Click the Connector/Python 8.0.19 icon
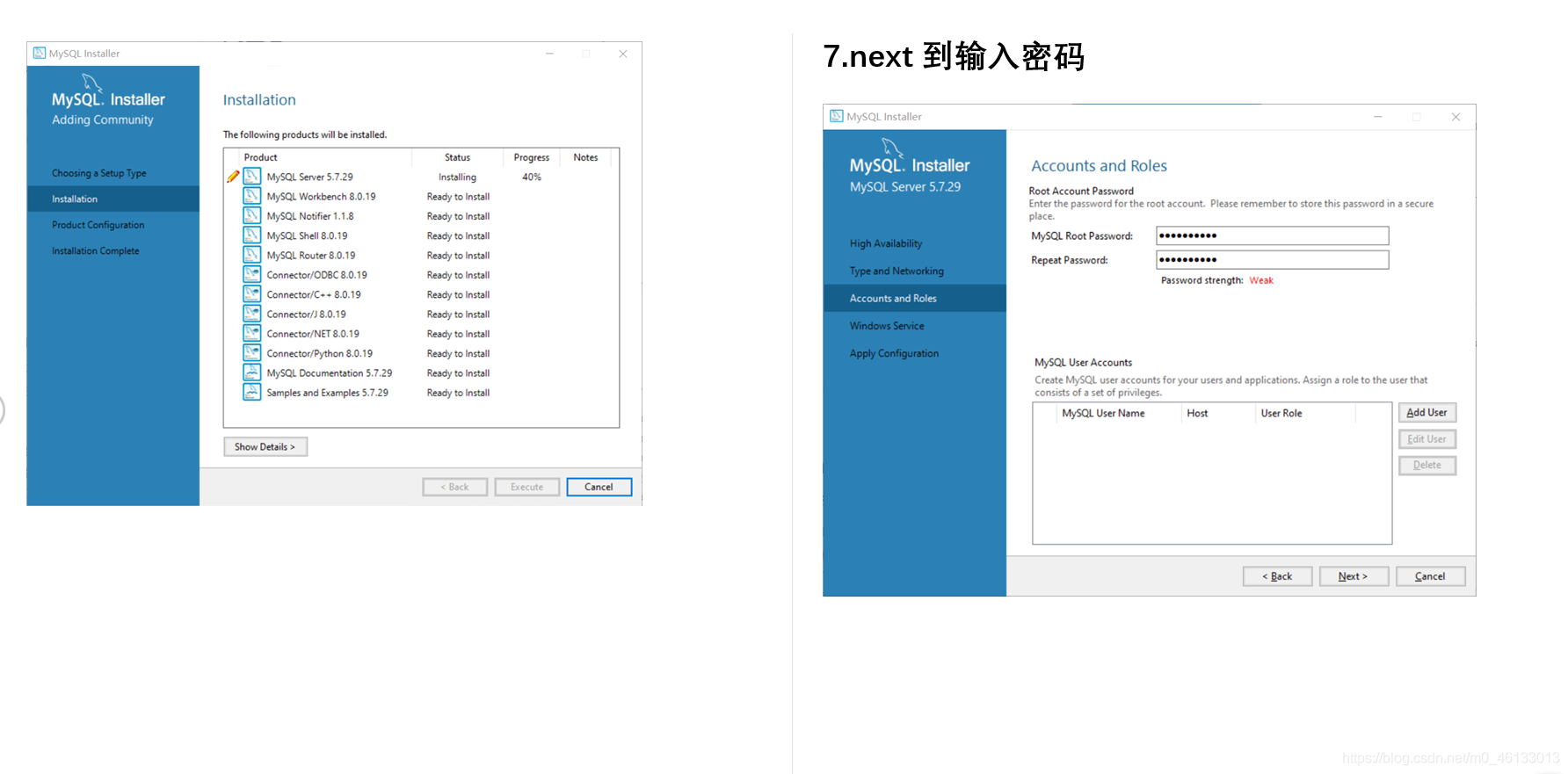 pos(251,353)
